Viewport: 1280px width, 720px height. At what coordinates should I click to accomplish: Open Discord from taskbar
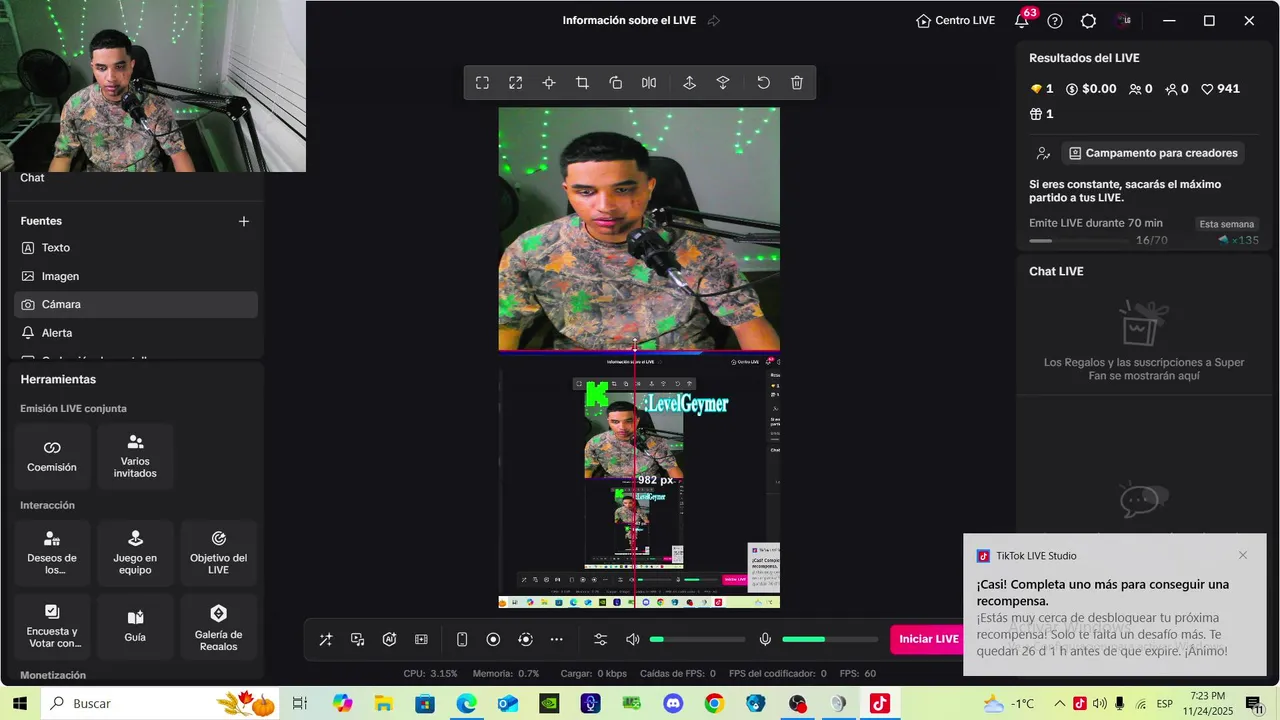coord(672,704)
